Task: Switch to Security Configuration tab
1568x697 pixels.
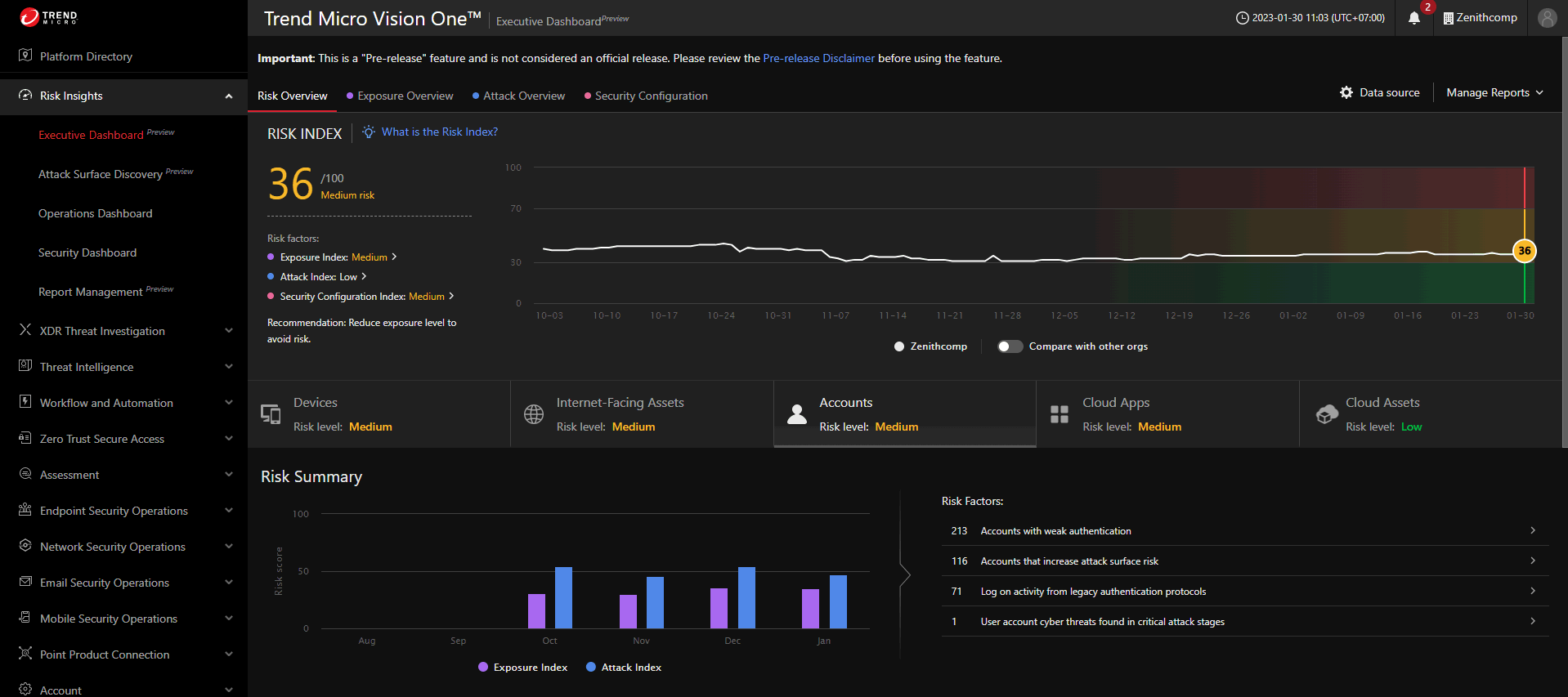Action: (x=646, y=96)
